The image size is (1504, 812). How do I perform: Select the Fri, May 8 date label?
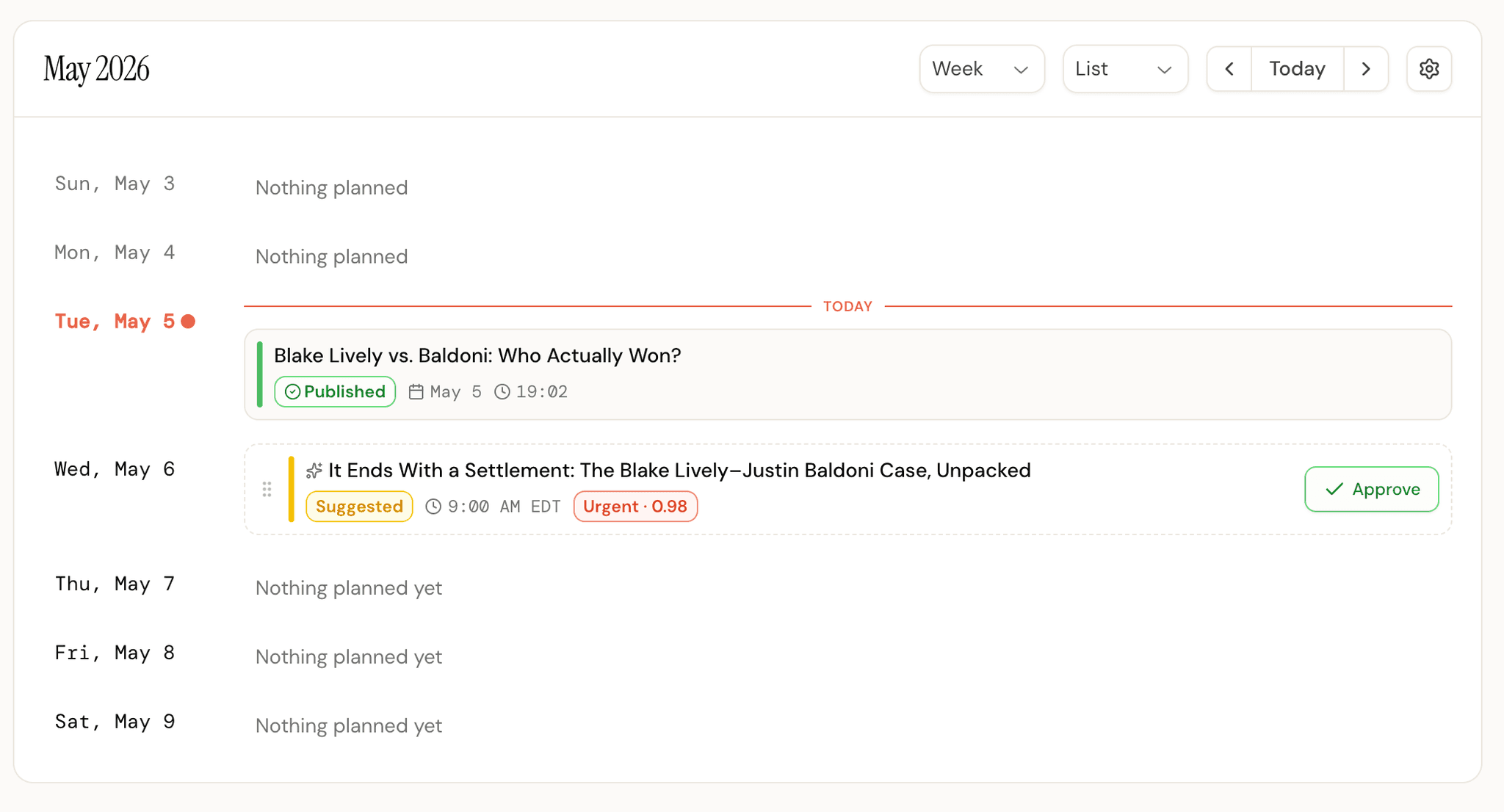pos(115,653)
